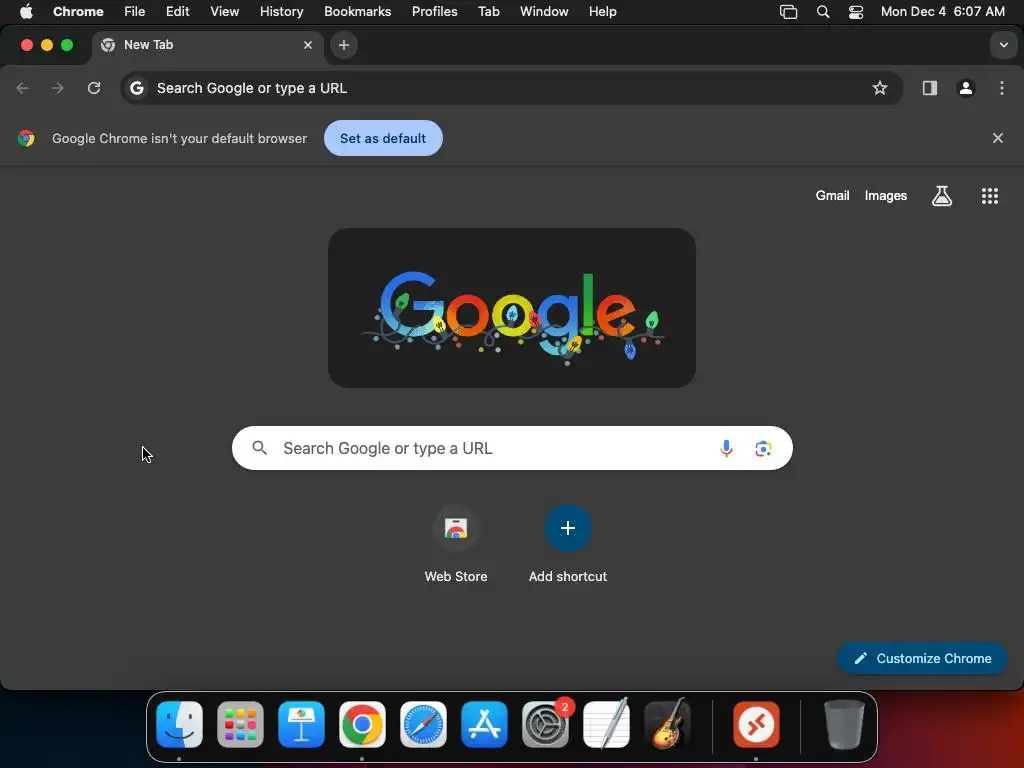Click the Google G icon in address bar
This screenshot has height=768, width=1024.
pos(136,88)
